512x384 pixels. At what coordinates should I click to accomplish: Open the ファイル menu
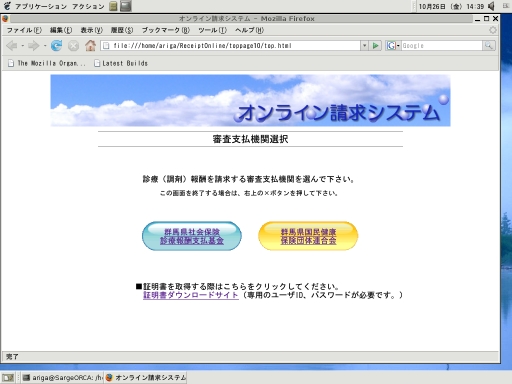point(24,30)
